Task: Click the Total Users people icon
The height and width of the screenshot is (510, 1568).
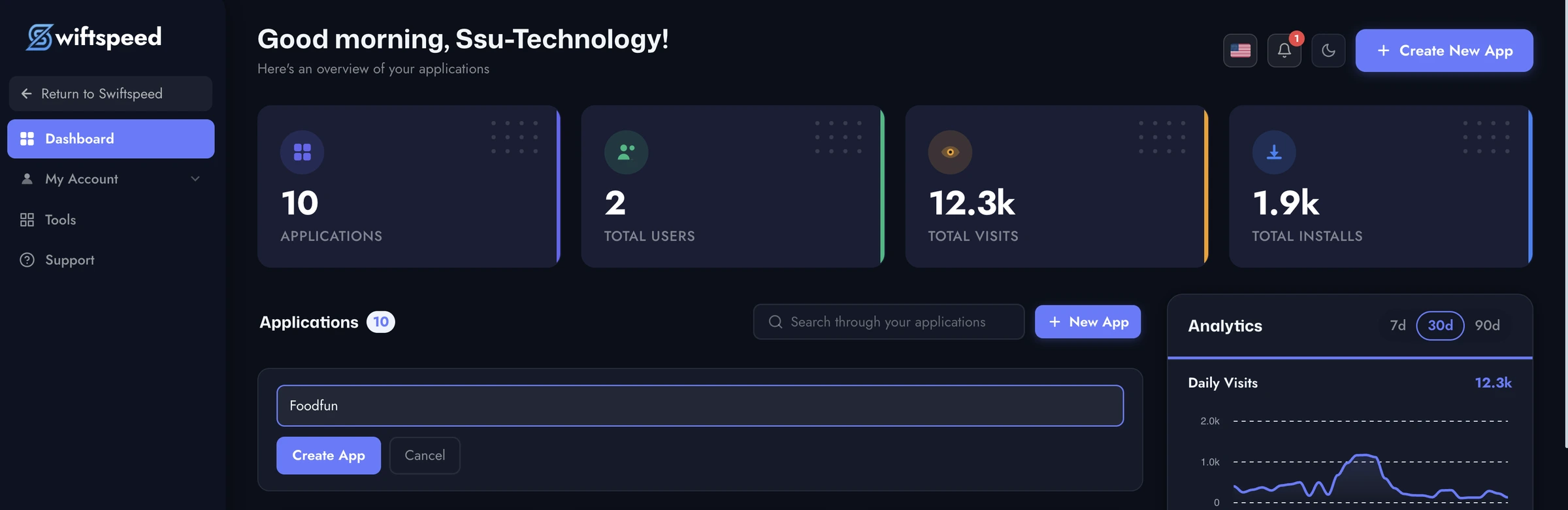Action: 626,152
